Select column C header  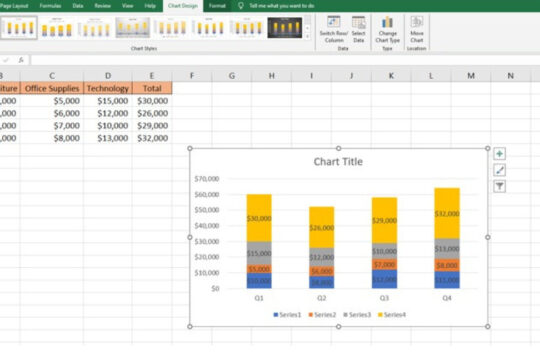[x=52, y=75]
